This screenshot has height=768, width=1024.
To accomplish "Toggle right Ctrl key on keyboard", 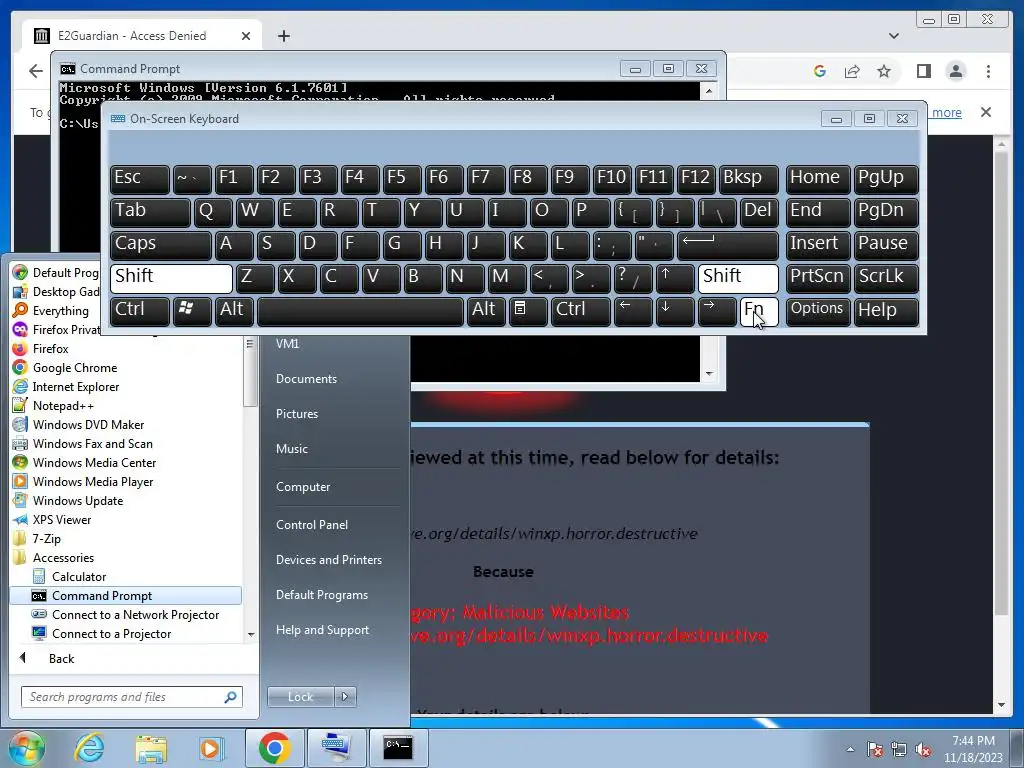I will [581, 311].
